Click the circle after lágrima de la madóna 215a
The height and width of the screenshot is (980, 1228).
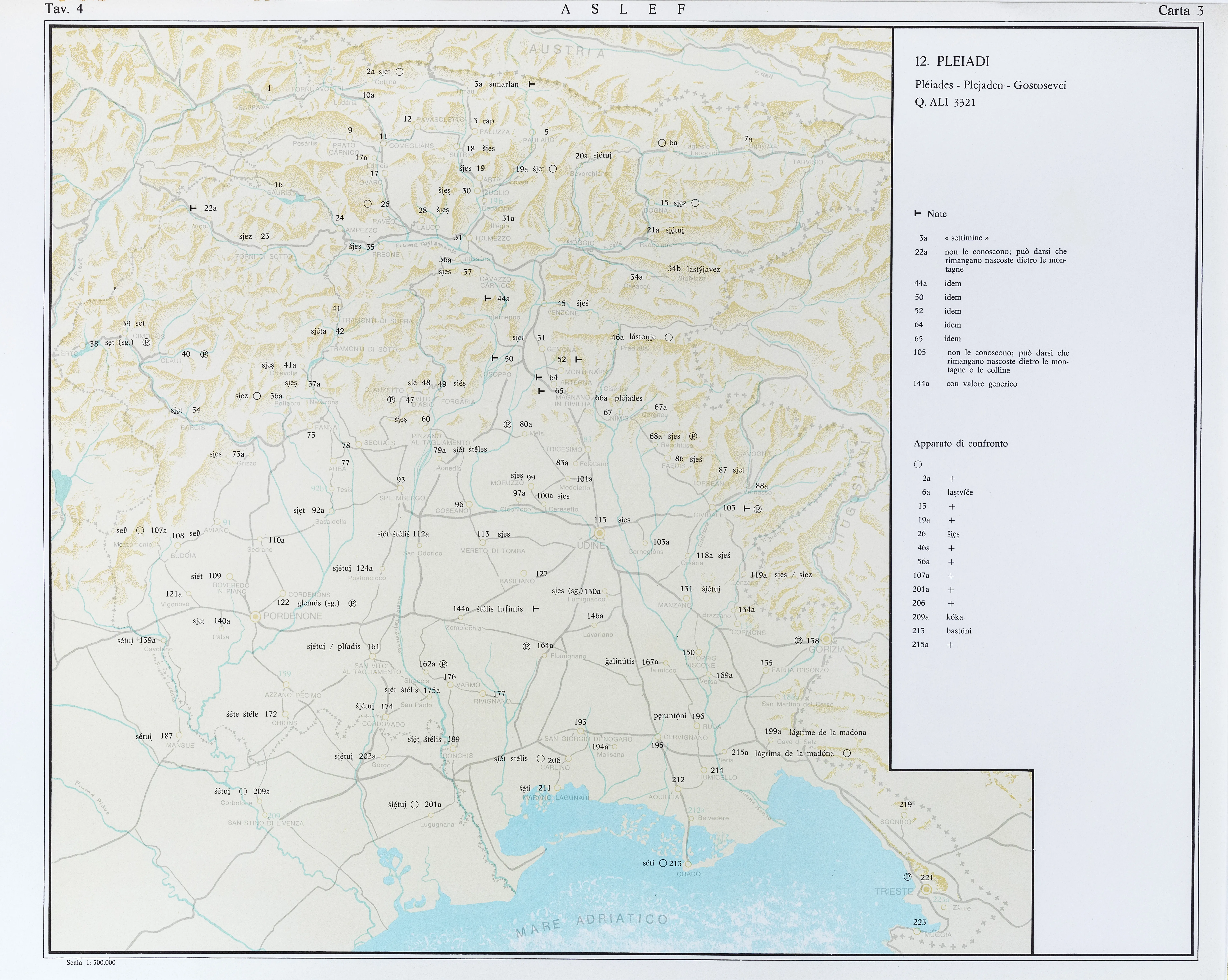pyautogui.click(x=847, y=753)
